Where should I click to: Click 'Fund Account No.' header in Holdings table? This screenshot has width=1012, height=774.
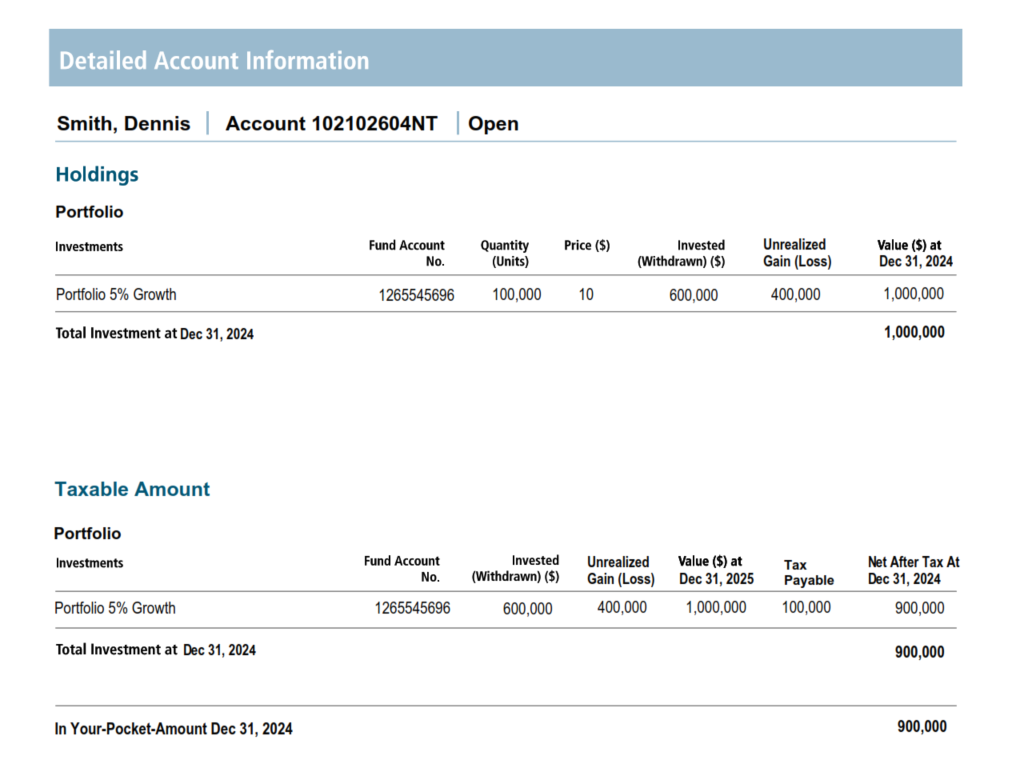coord(406,253)
